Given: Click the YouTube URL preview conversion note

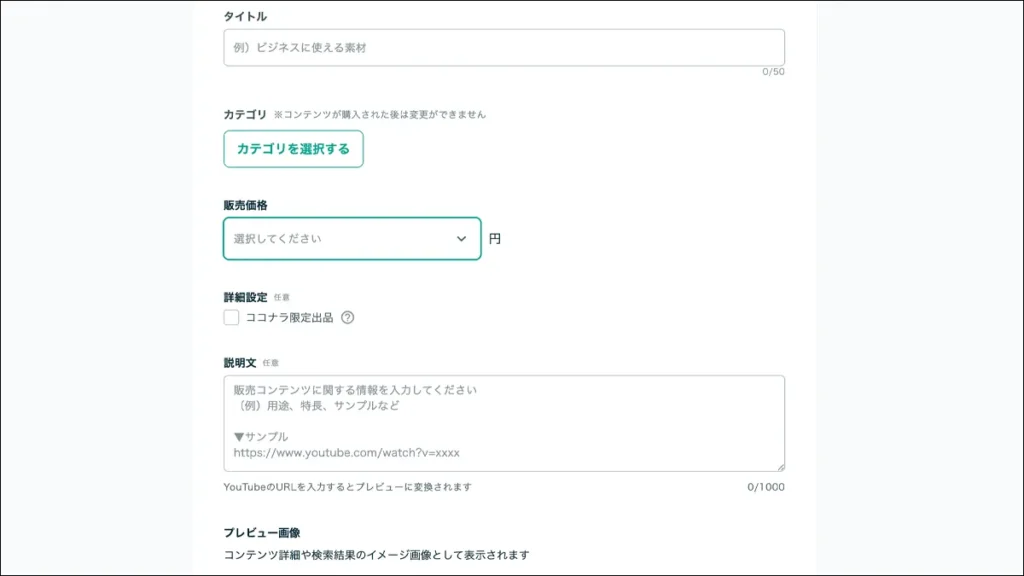Looking at the screenshot, I should pyautogui.click(x=347, y=487).
